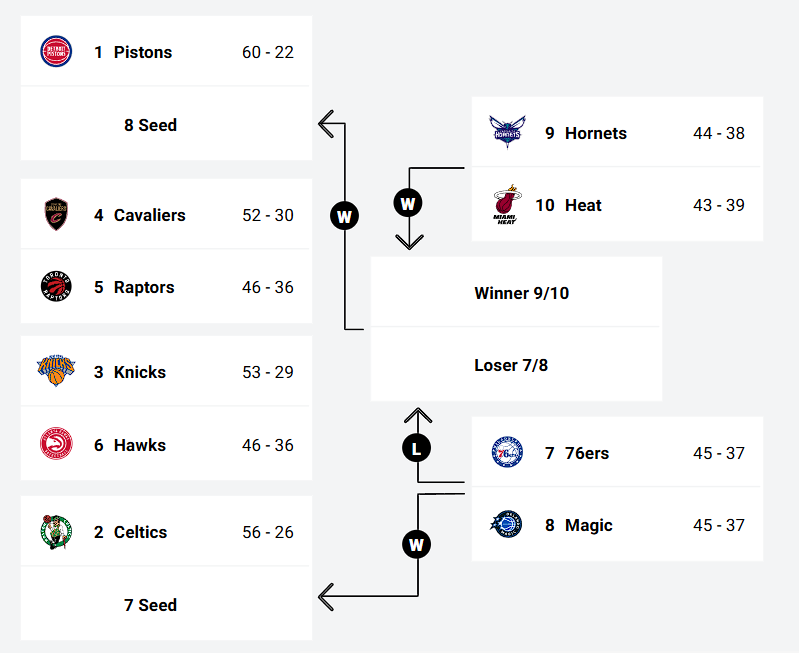Click the 7 Seed placeholder slot
Viewport: 799px width, 653px height.
150,605
